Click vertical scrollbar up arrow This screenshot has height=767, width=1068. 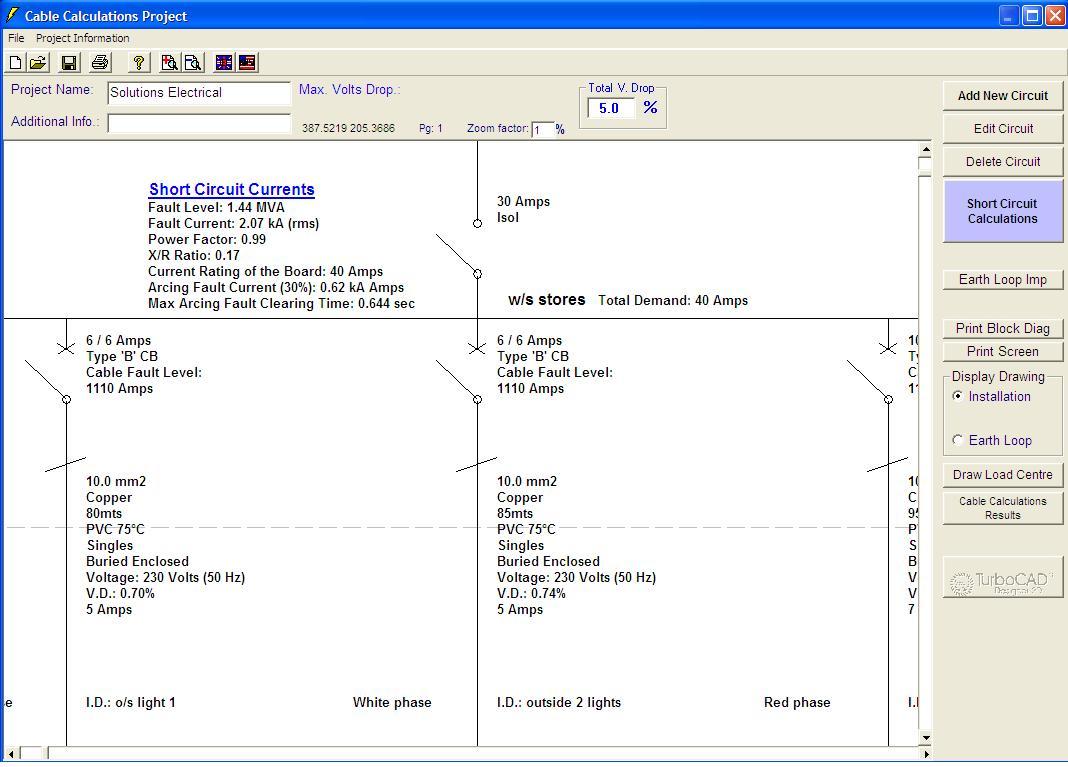(926, 149)
